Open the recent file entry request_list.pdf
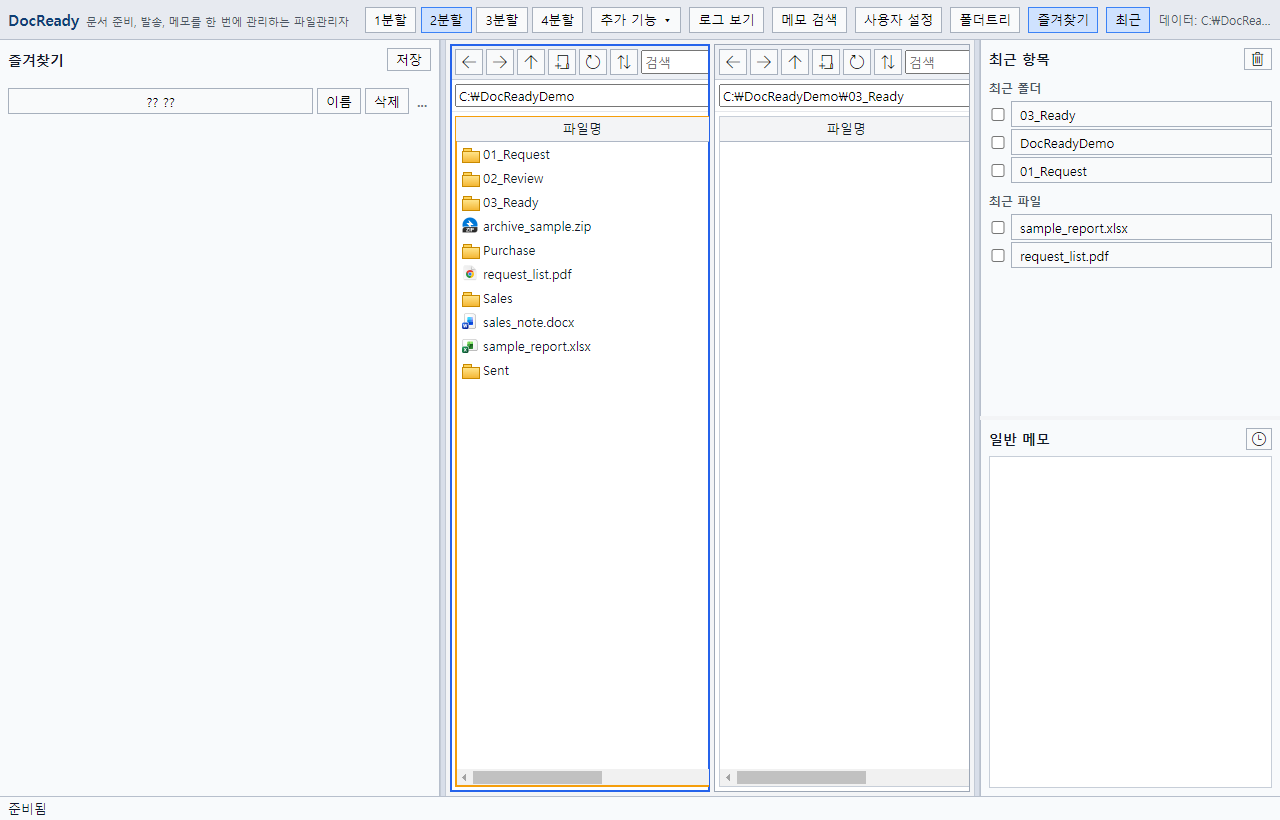This screenshot has width=1280, height=820. tap(1141, 256)
